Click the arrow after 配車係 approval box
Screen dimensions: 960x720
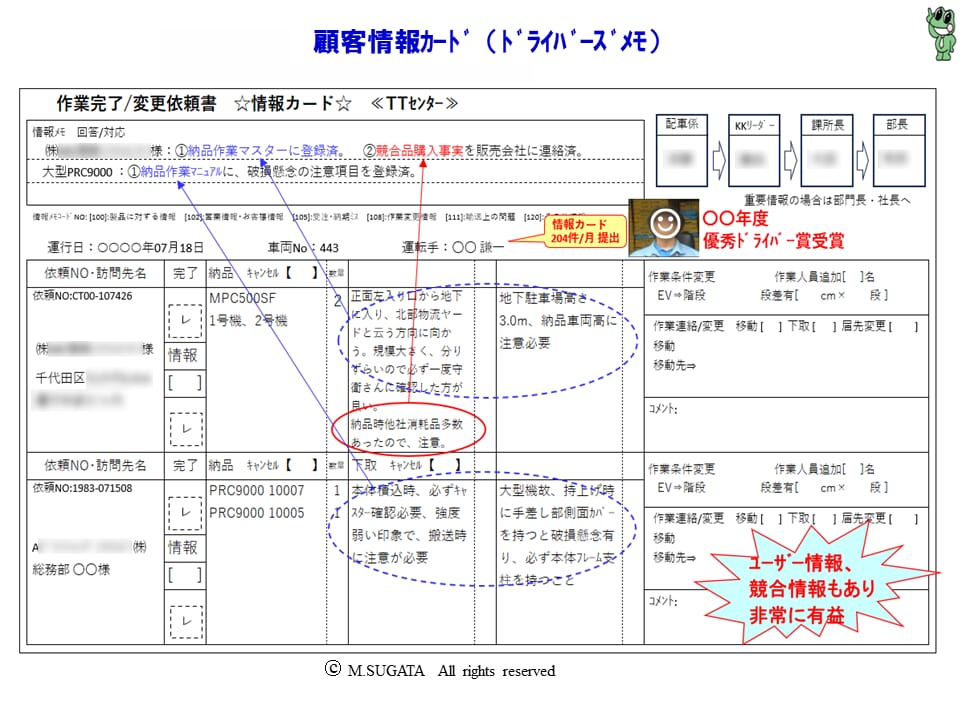tap(719, 160)
